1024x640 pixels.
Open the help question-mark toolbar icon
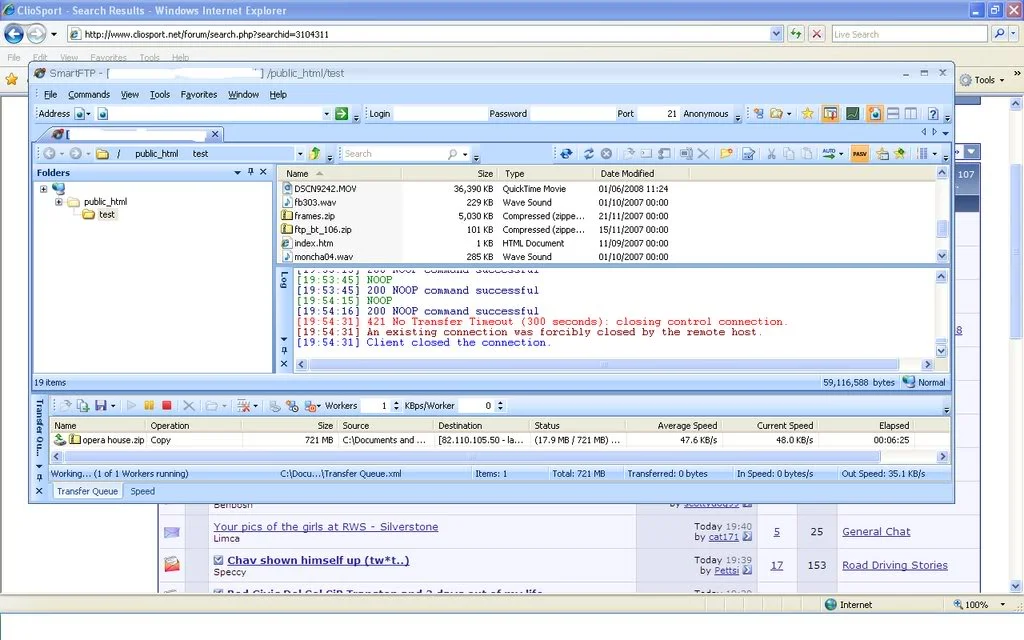coord(933,114)
